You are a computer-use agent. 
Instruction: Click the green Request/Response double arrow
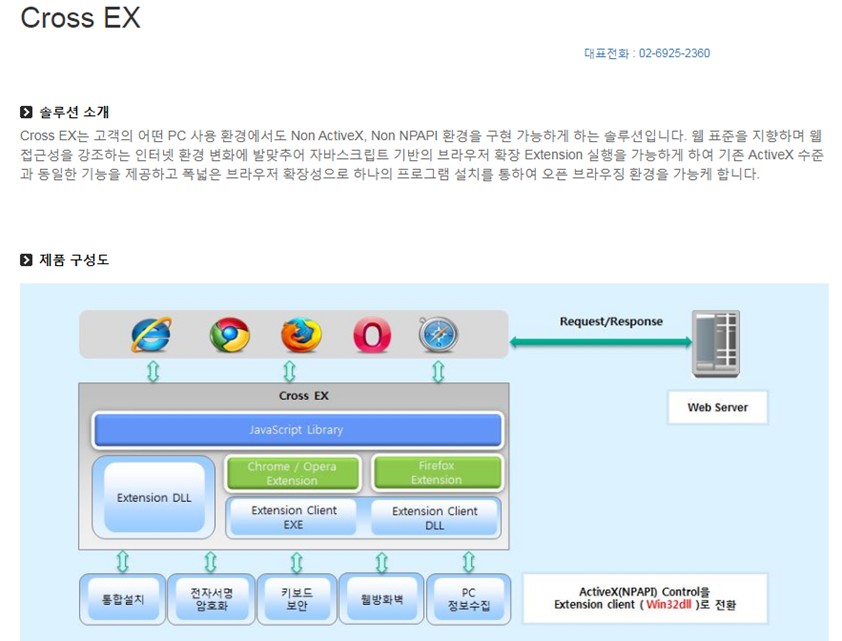pos(600,342)
